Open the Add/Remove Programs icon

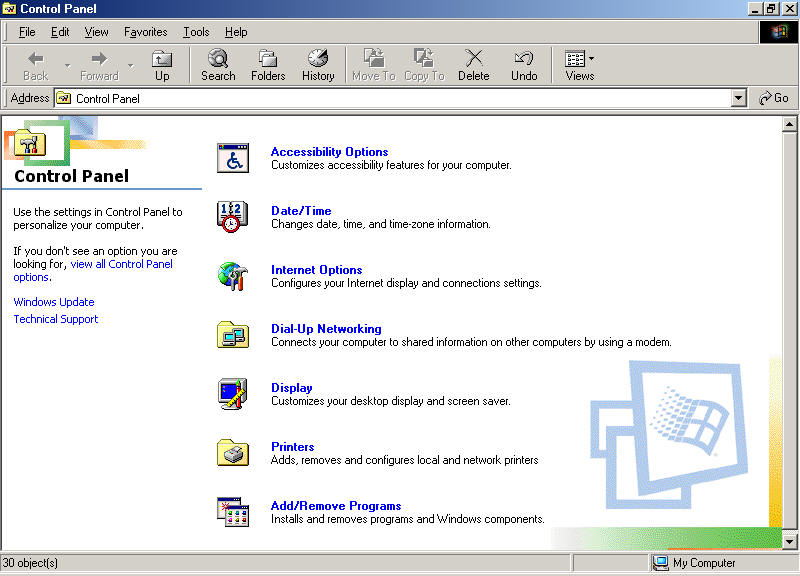pyautogui.click(x=233, y=512)
